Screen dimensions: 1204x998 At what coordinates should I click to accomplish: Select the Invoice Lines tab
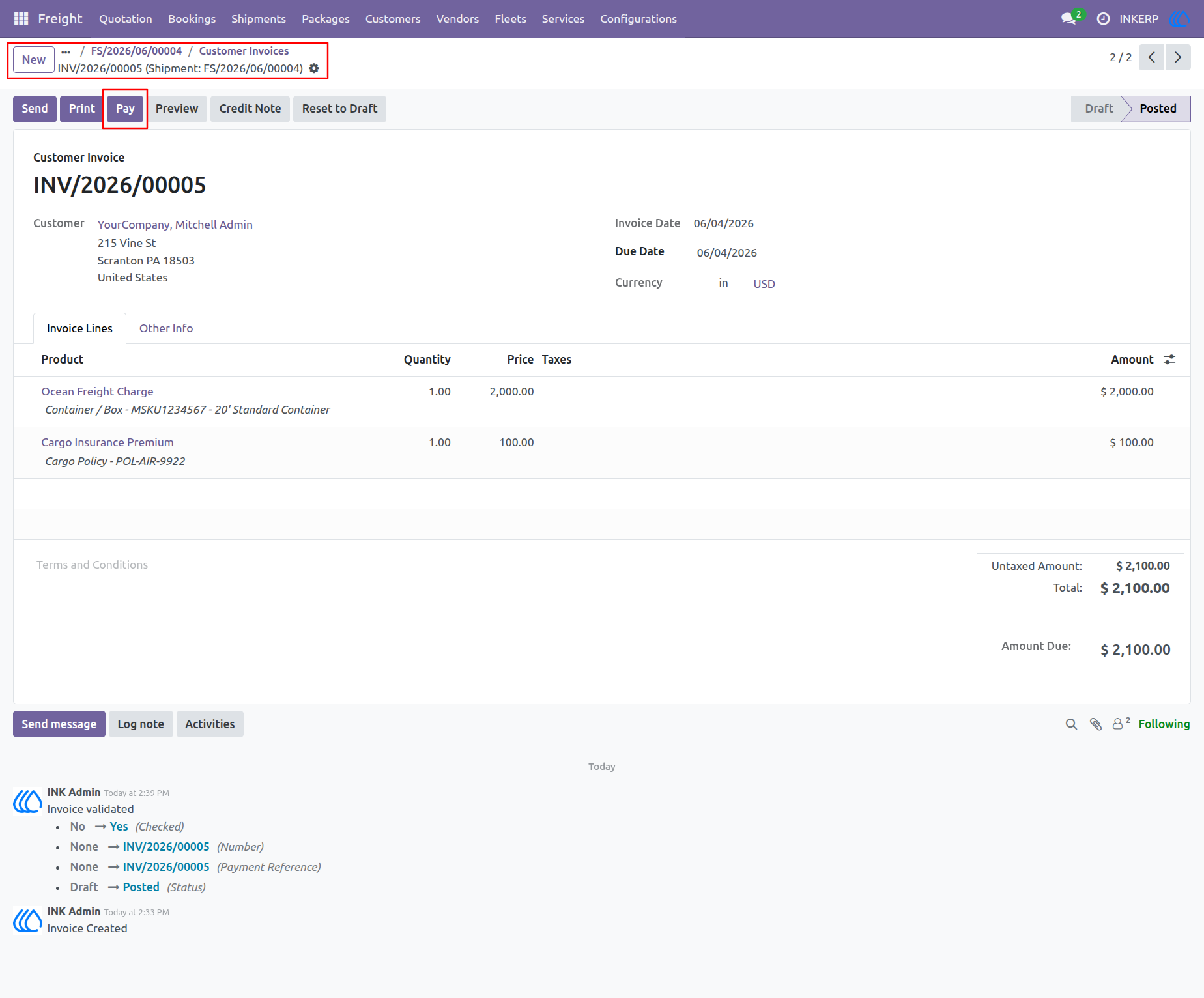coord(79,328)
